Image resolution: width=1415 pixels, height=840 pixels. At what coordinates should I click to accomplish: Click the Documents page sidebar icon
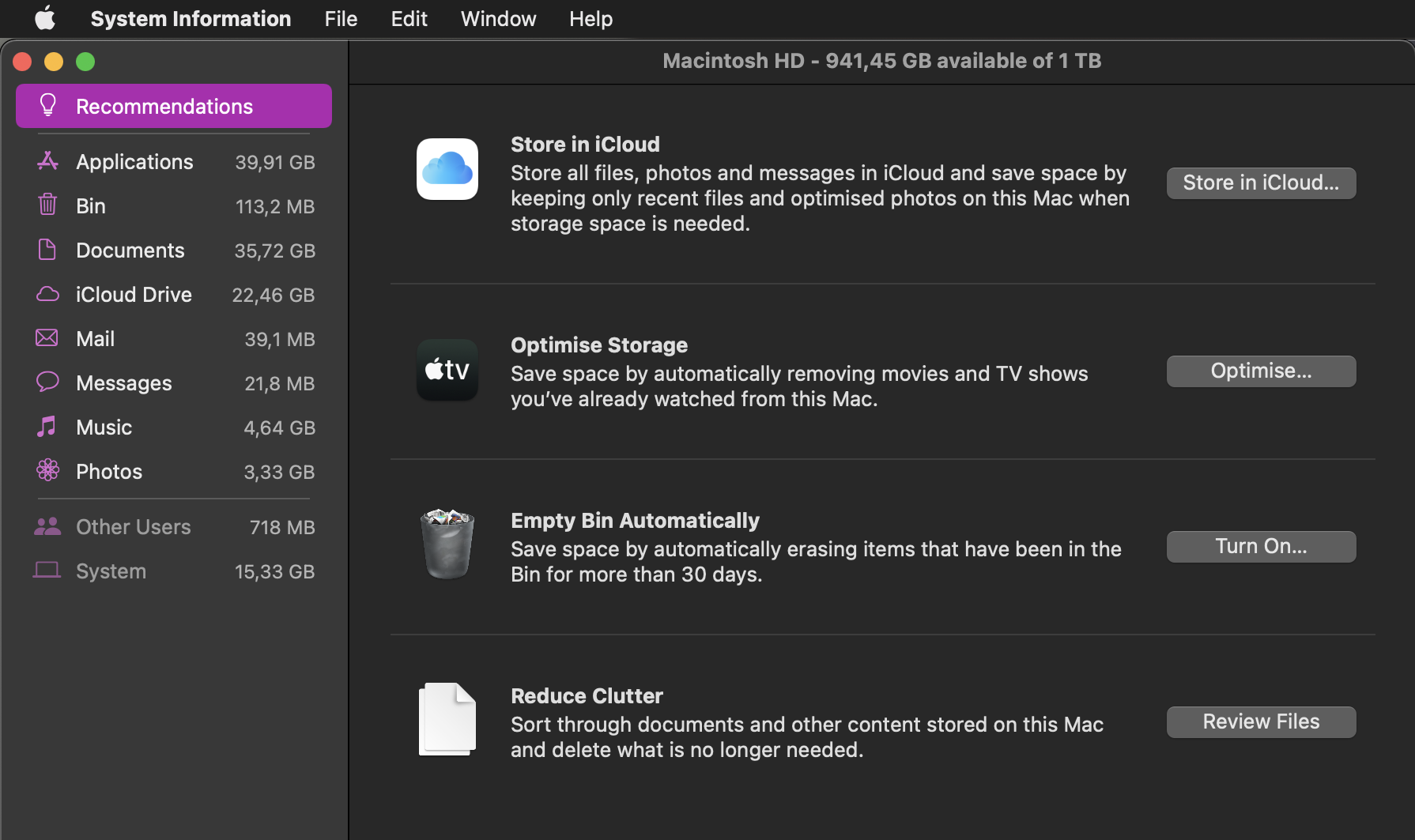(x=47, y=250)
